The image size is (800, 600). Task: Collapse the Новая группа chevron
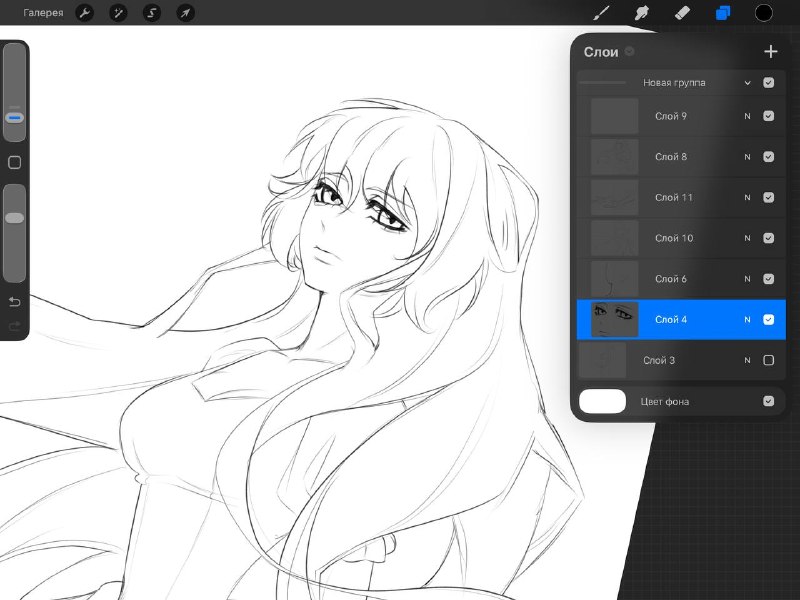747,83
